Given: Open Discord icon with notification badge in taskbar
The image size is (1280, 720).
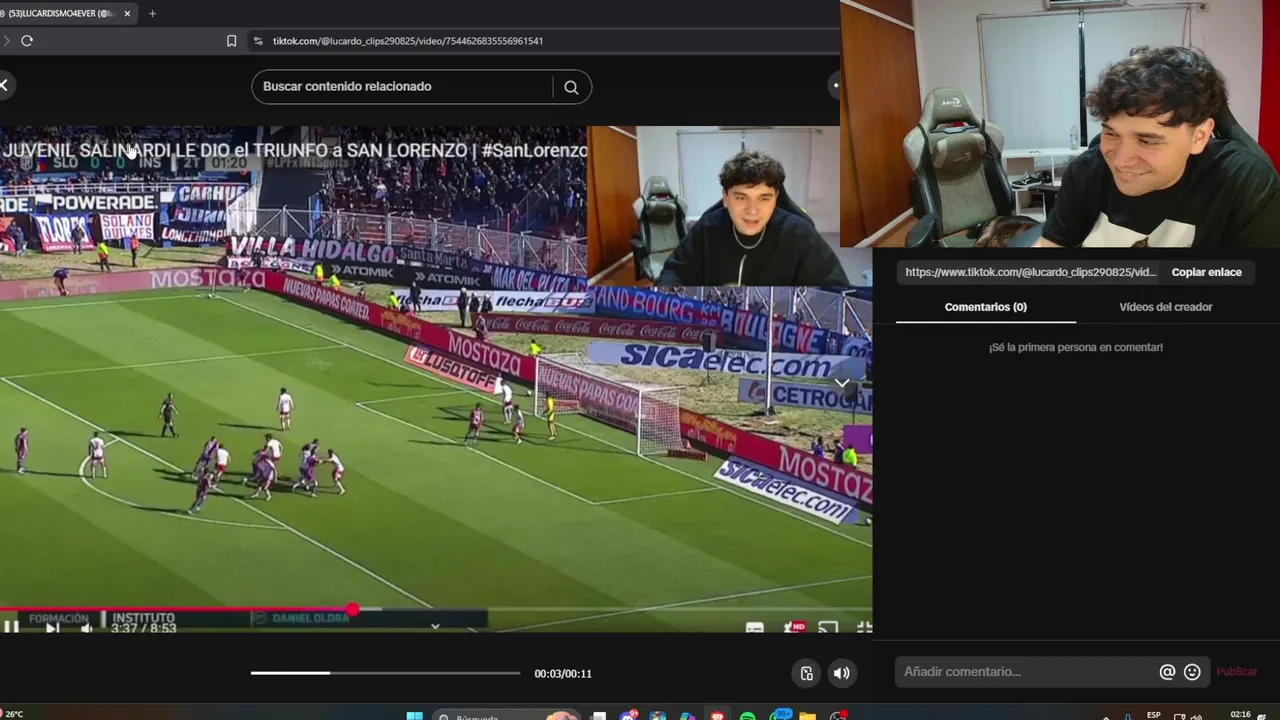Looking at the screenshot, I should point(629,716).
